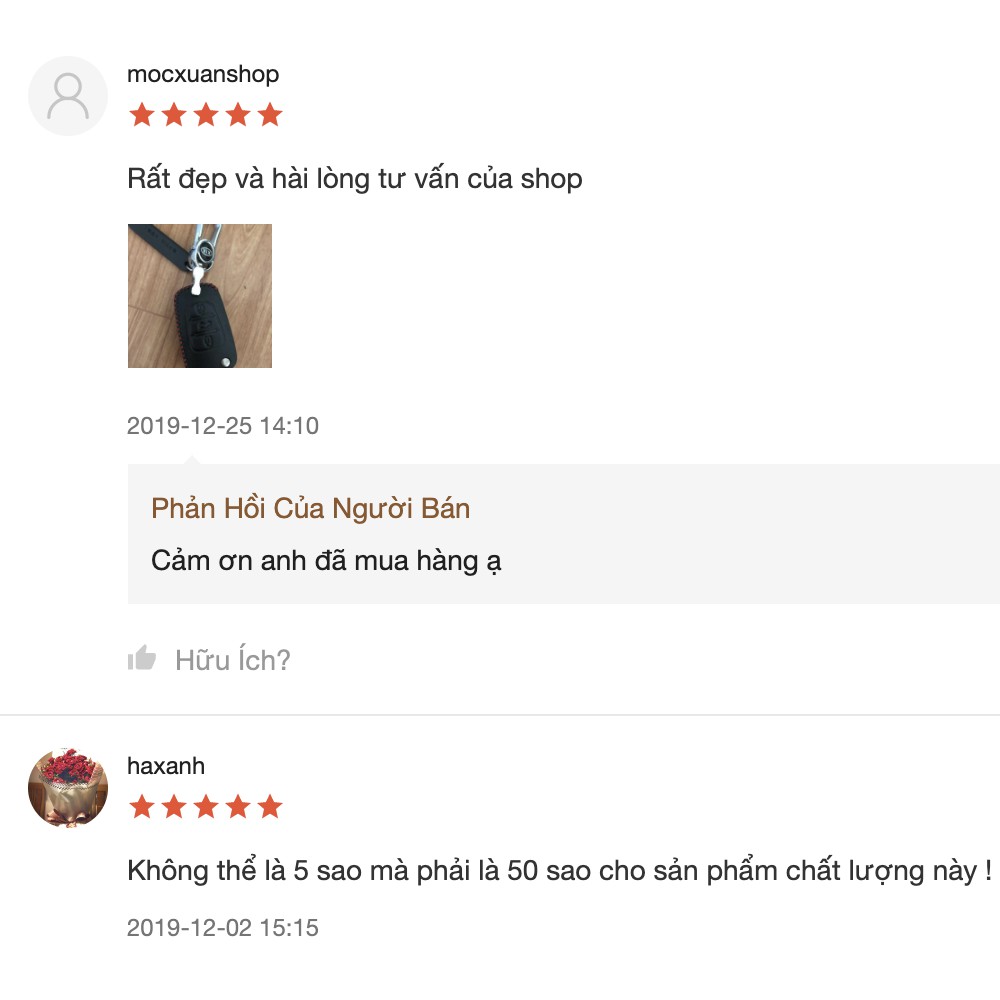The width and height of the screenshot is (1000, 1000).
Task: Click second star of haxanh's rating
Action: pyautogui.click(x=173, y=807)
